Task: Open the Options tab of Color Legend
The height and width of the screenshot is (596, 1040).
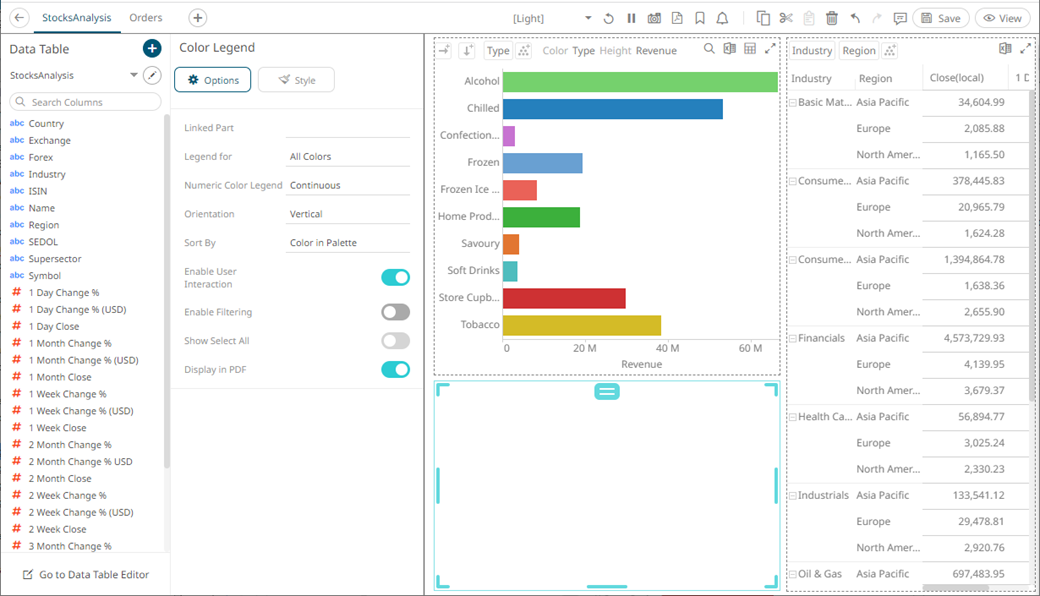Action: pos(212,80)
